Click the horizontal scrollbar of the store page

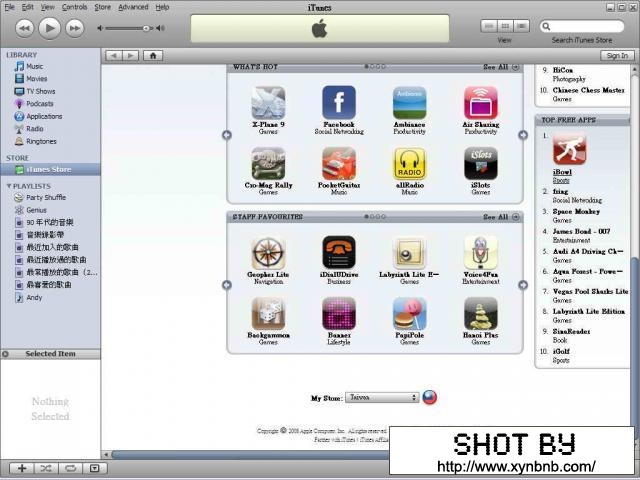pos(250,454)
